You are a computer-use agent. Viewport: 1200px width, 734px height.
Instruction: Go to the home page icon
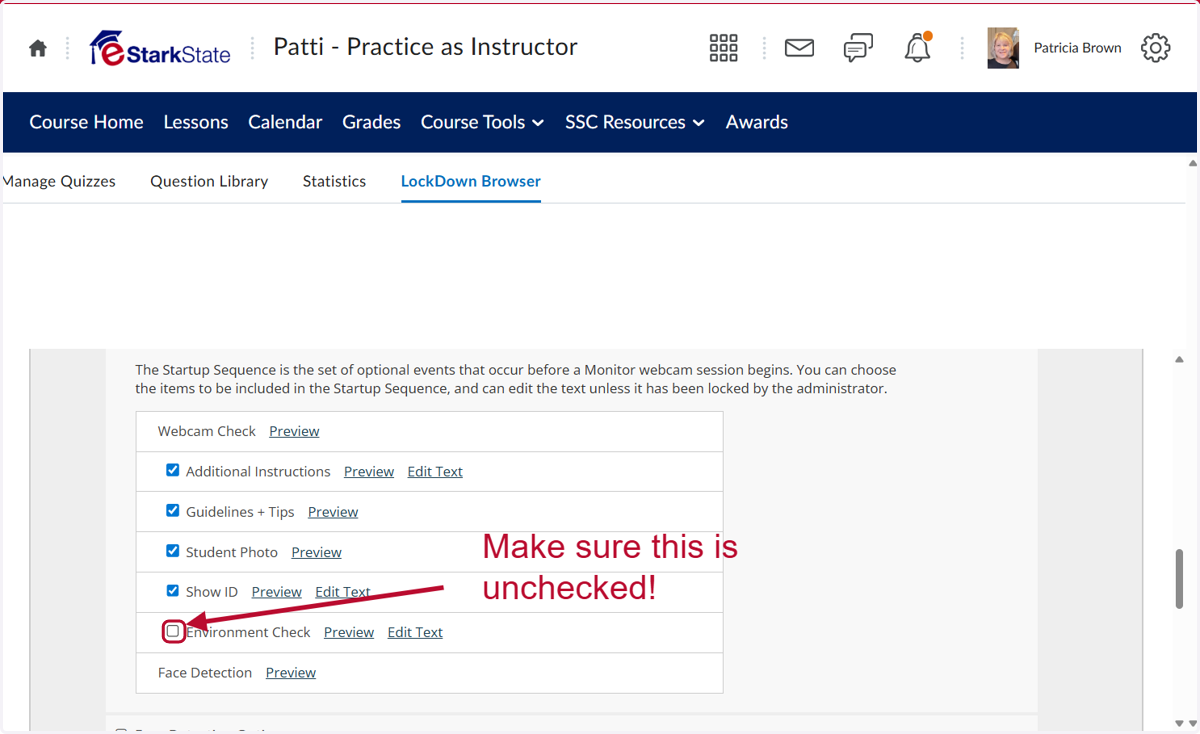click(x=38, y=48)
